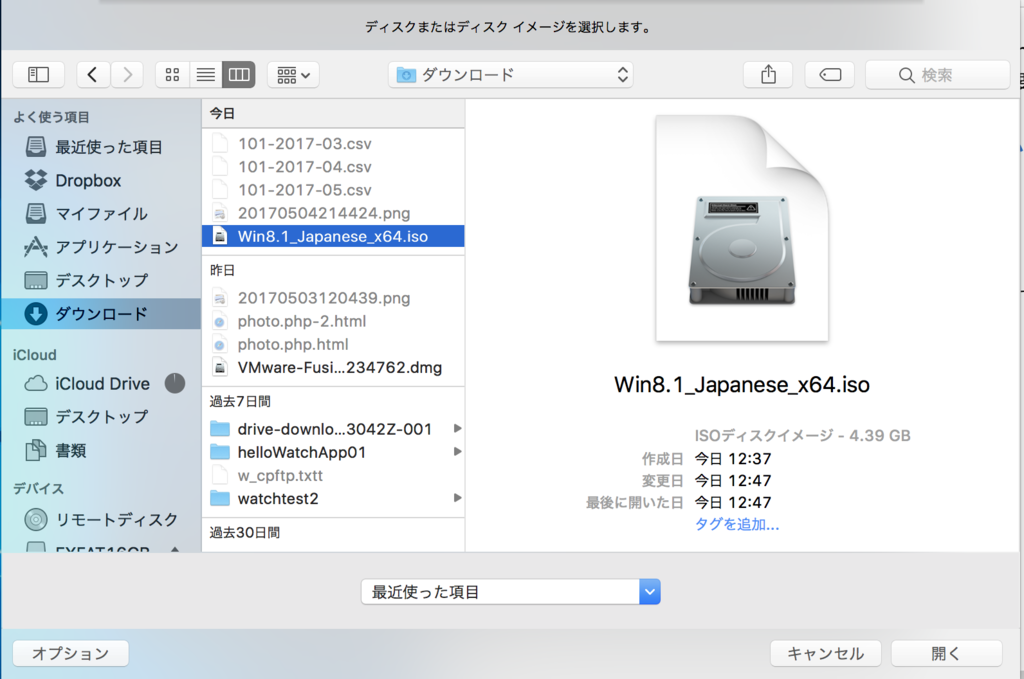Open Dropbox in the sidebar
This screenshot has height=679, width=1024.
101,180
